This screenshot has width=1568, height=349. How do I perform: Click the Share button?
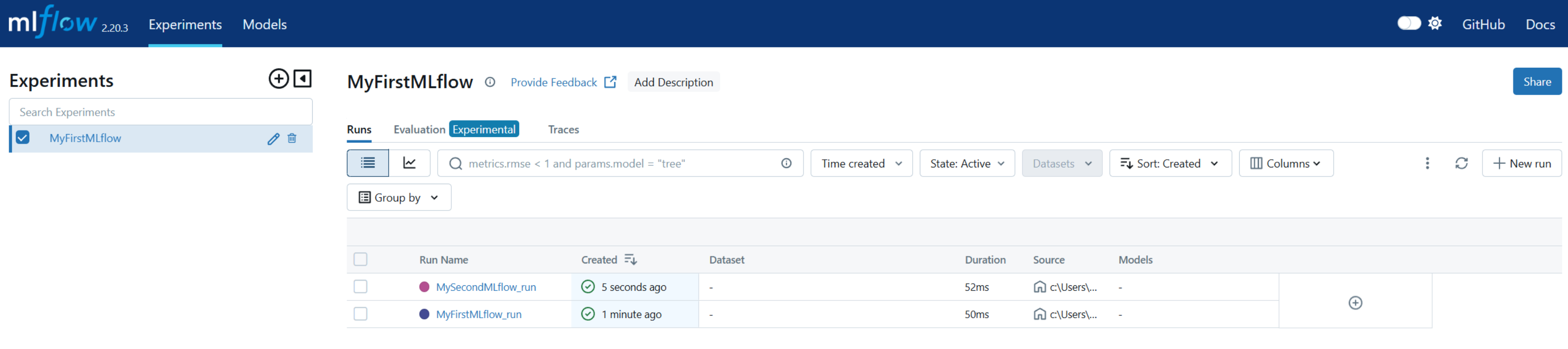pyautogui.click(x=1537, y=81)
